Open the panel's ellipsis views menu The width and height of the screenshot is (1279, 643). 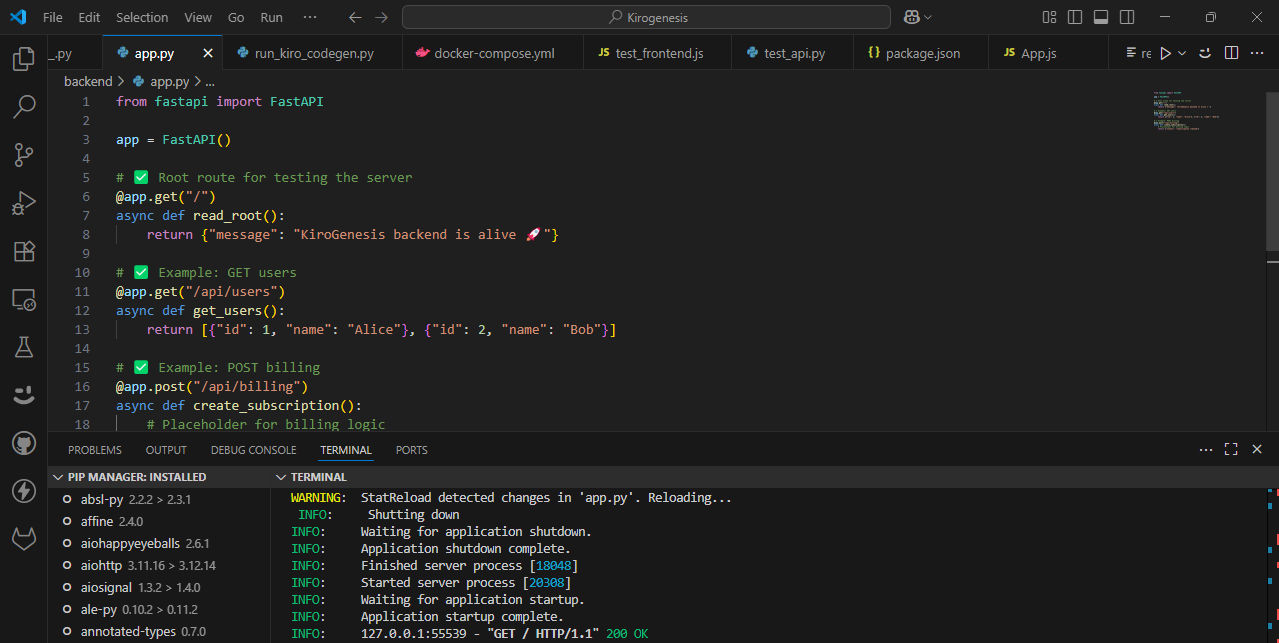(x=1205, y=450)
